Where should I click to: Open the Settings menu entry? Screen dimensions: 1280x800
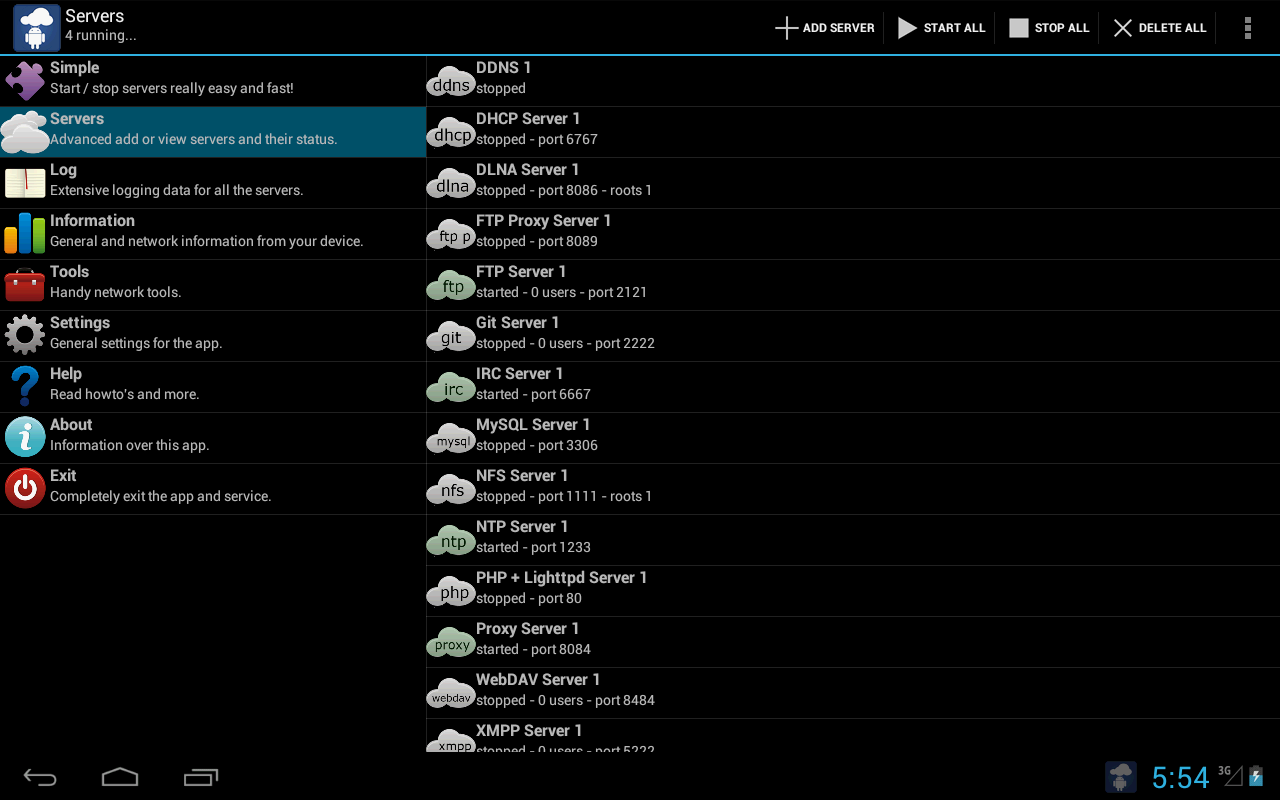coord(213,335)
